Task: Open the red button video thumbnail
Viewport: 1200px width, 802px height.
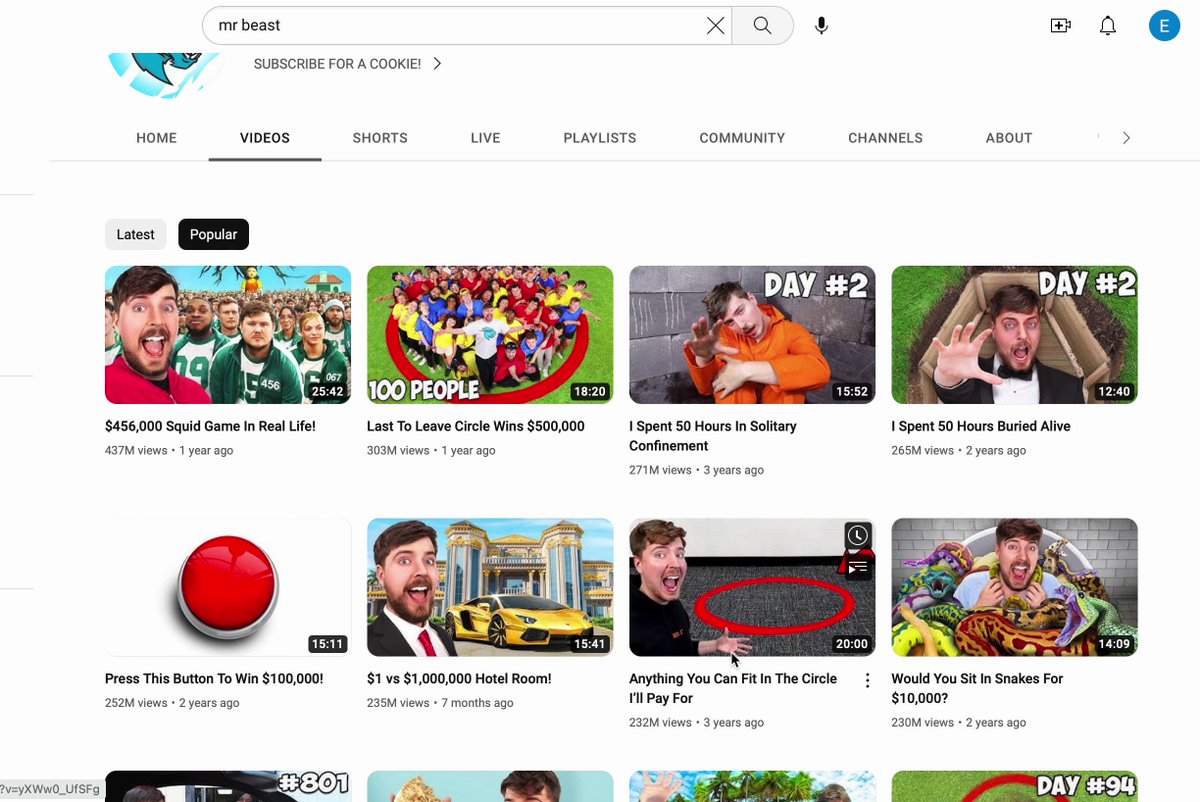Action: click(x=228, y=587)
